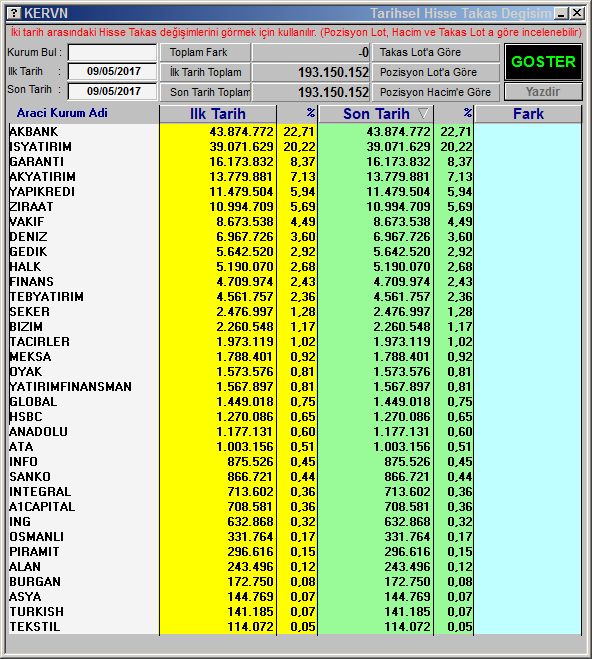Click the Ilk Tarih date field
The width and height of the screenshot is (592, 659).
(x=112, y=71)
